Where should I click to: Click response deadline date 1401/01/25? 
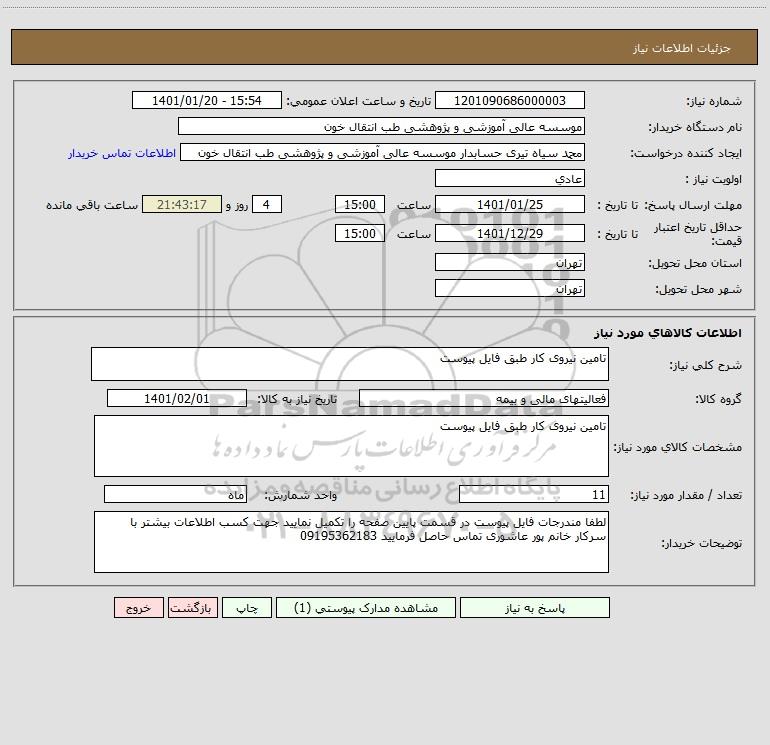[510, 204]
